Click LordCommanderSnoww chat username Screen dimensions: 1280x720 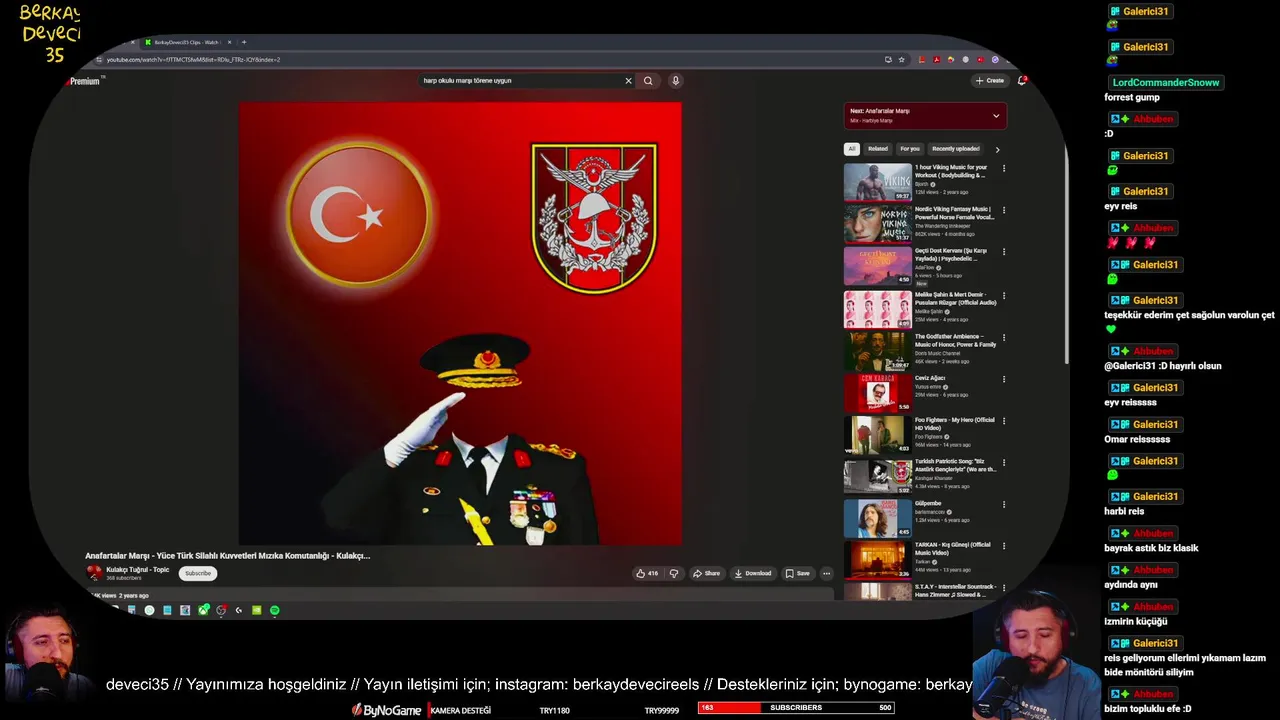[x=1165, y=82]
